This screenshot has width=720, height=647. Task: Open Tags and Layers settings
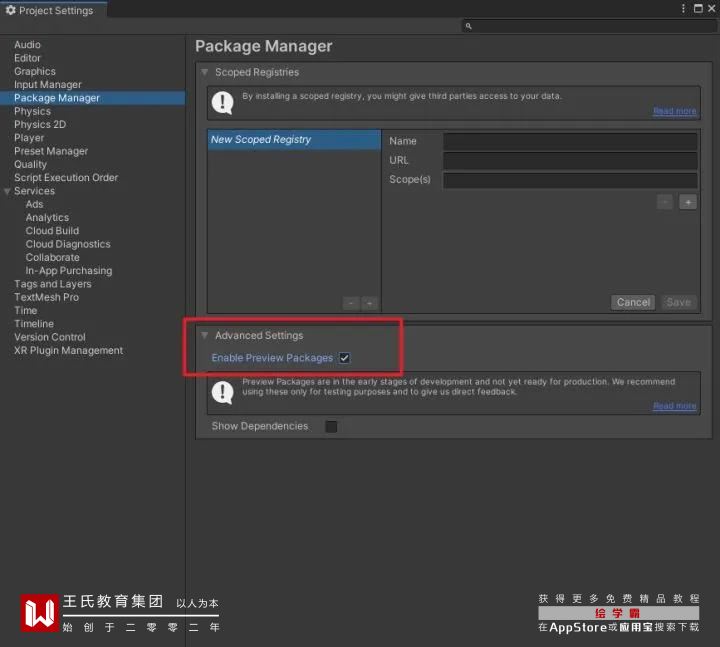click(53, 284)
